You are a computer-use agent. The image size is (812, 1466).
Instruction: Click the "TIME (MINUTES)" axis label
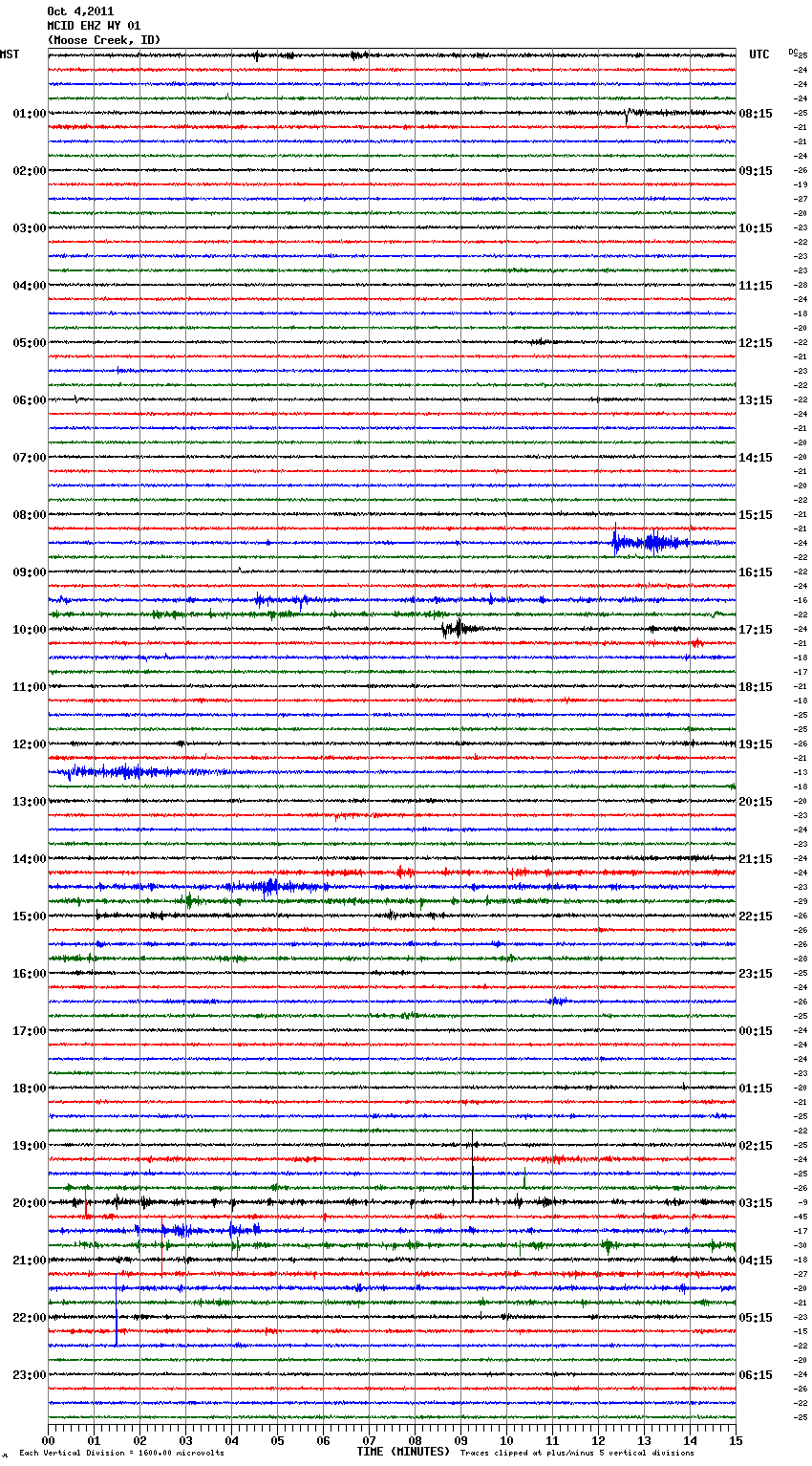pyautogui.click(x=403, y=1452)
